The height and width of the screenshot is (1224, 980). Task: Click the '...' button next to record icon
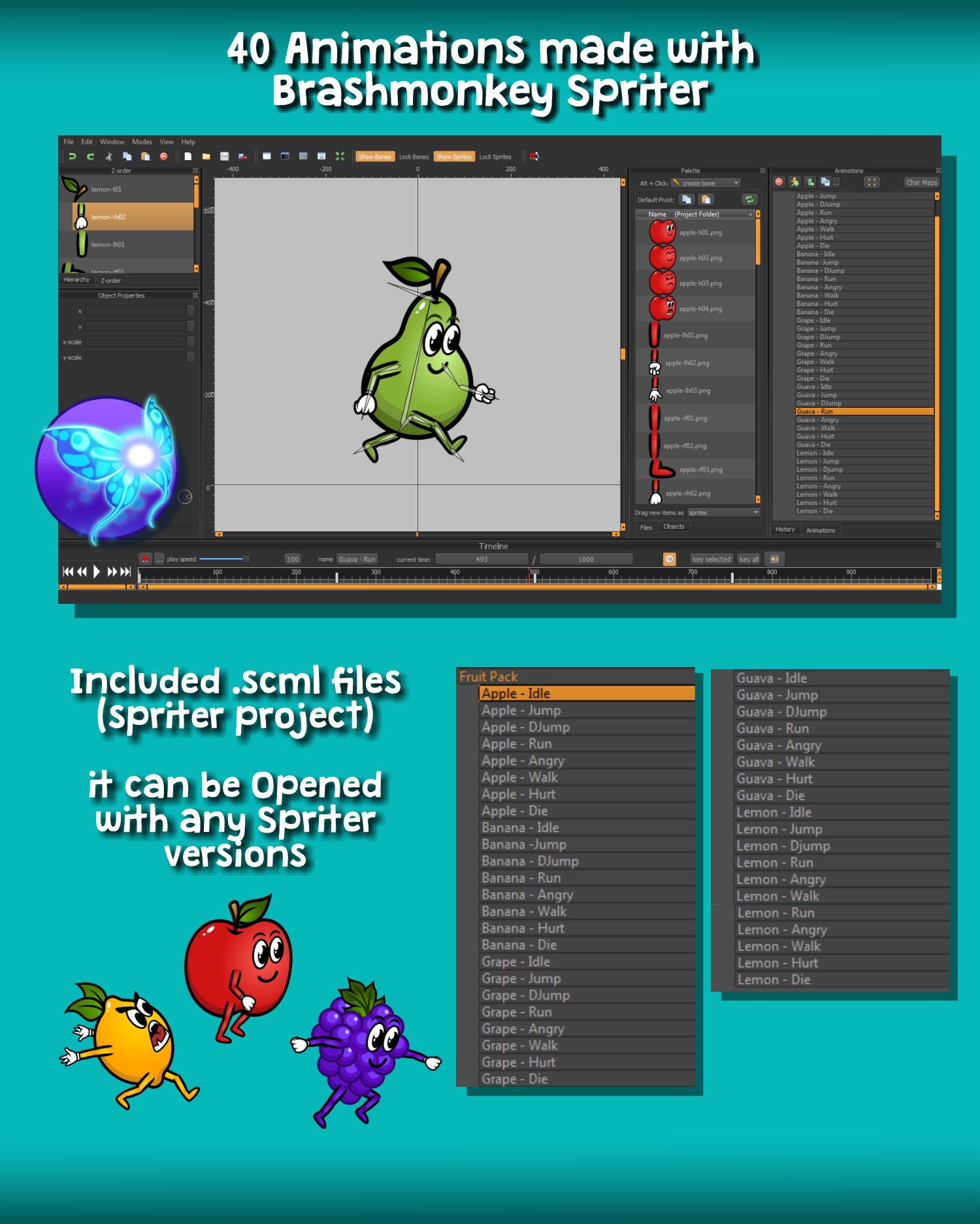pyautogui.click(x=159, y=559)
